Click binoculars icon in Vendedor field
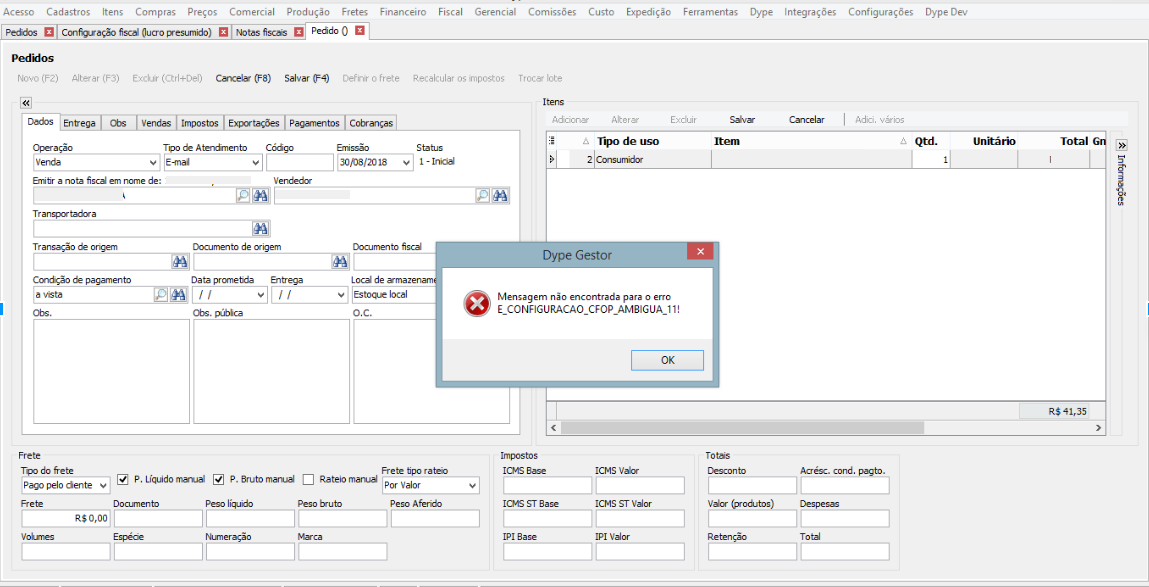Image resolution: width=1149 pixels, height=587 pixels. click(x=500, y=196)
